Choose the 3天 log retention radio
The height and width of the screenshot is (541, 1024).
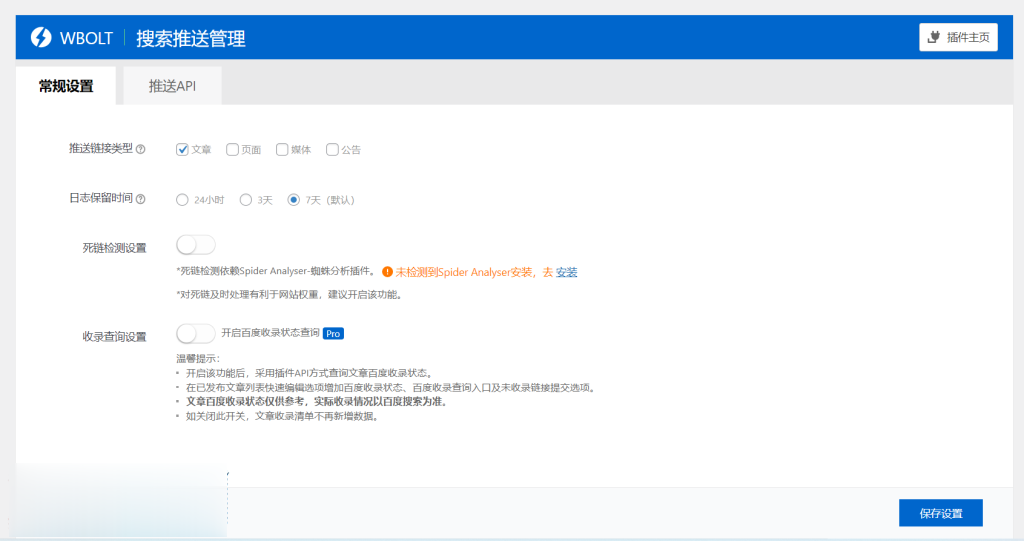pos(246,200)
